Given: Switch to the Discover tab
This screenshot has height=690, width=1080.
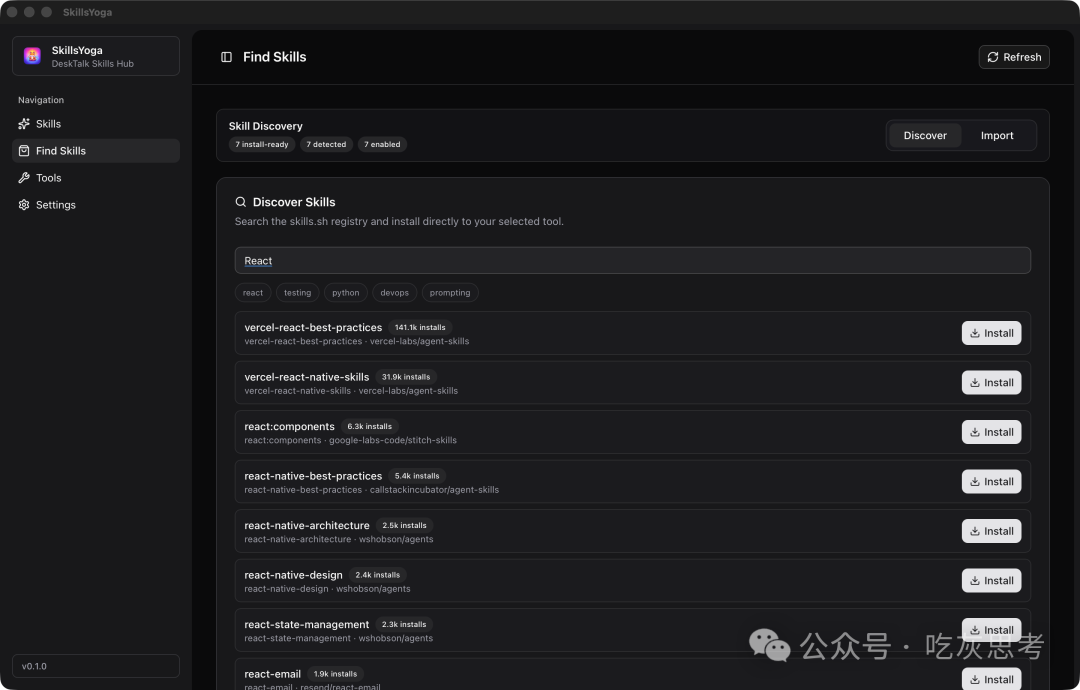Looking at the screenshot, I should pyautogui.click(x=925, y=136).
